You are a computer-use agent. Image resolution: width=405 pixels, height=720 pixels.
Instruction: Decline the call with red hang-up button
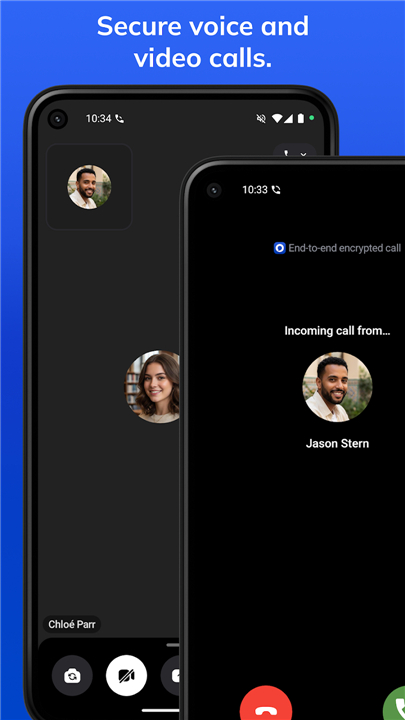(266, 706)
